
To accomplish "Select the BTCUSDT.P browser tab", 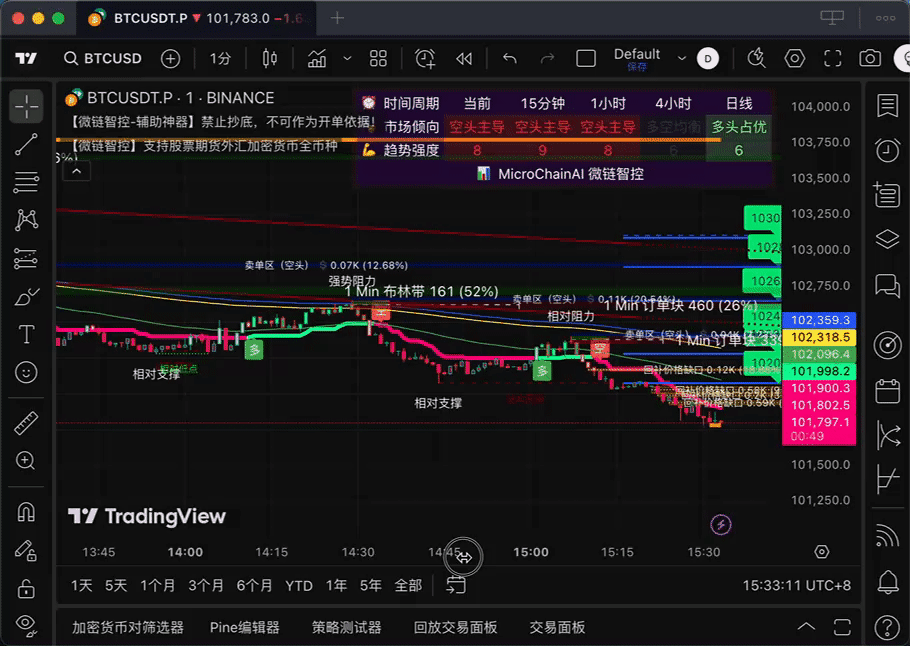I will pos(196,18).
